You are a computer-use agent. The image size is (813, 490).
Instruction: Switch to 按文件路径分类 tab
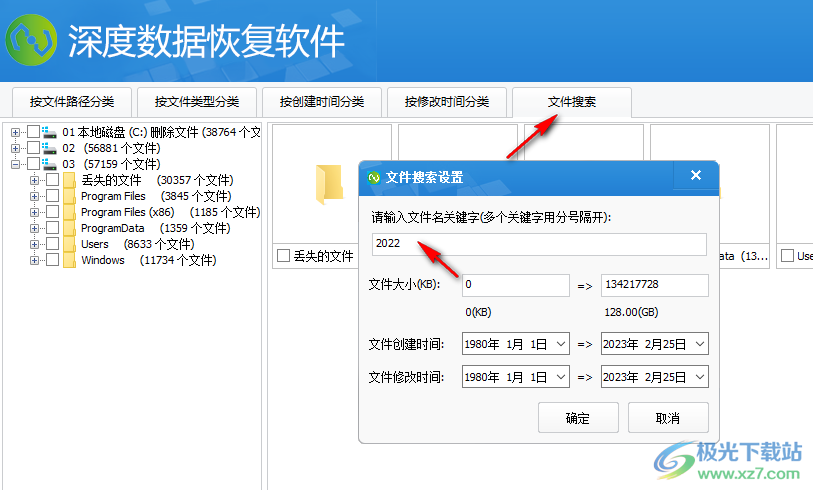72,102
